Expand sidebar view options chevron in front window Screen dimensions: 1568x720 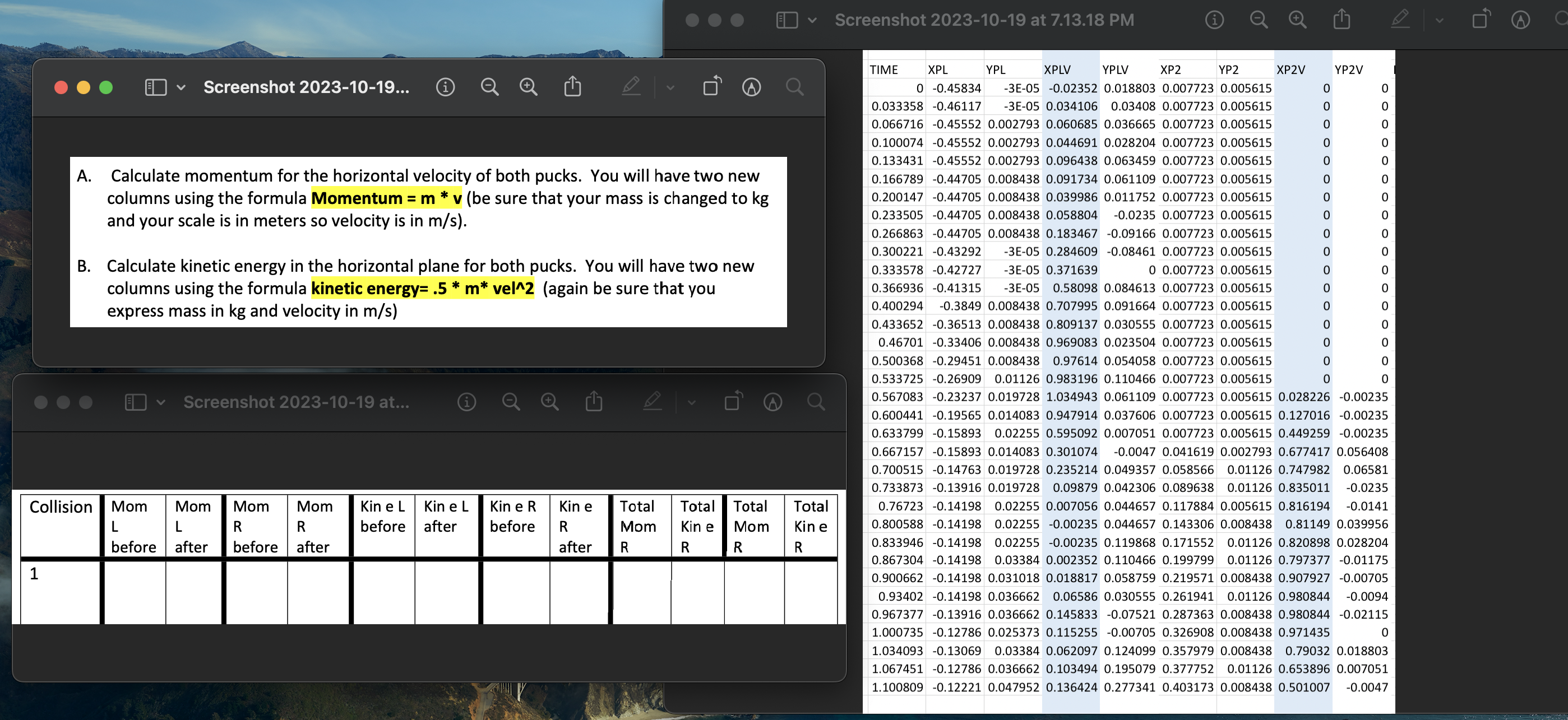point(181,87)
